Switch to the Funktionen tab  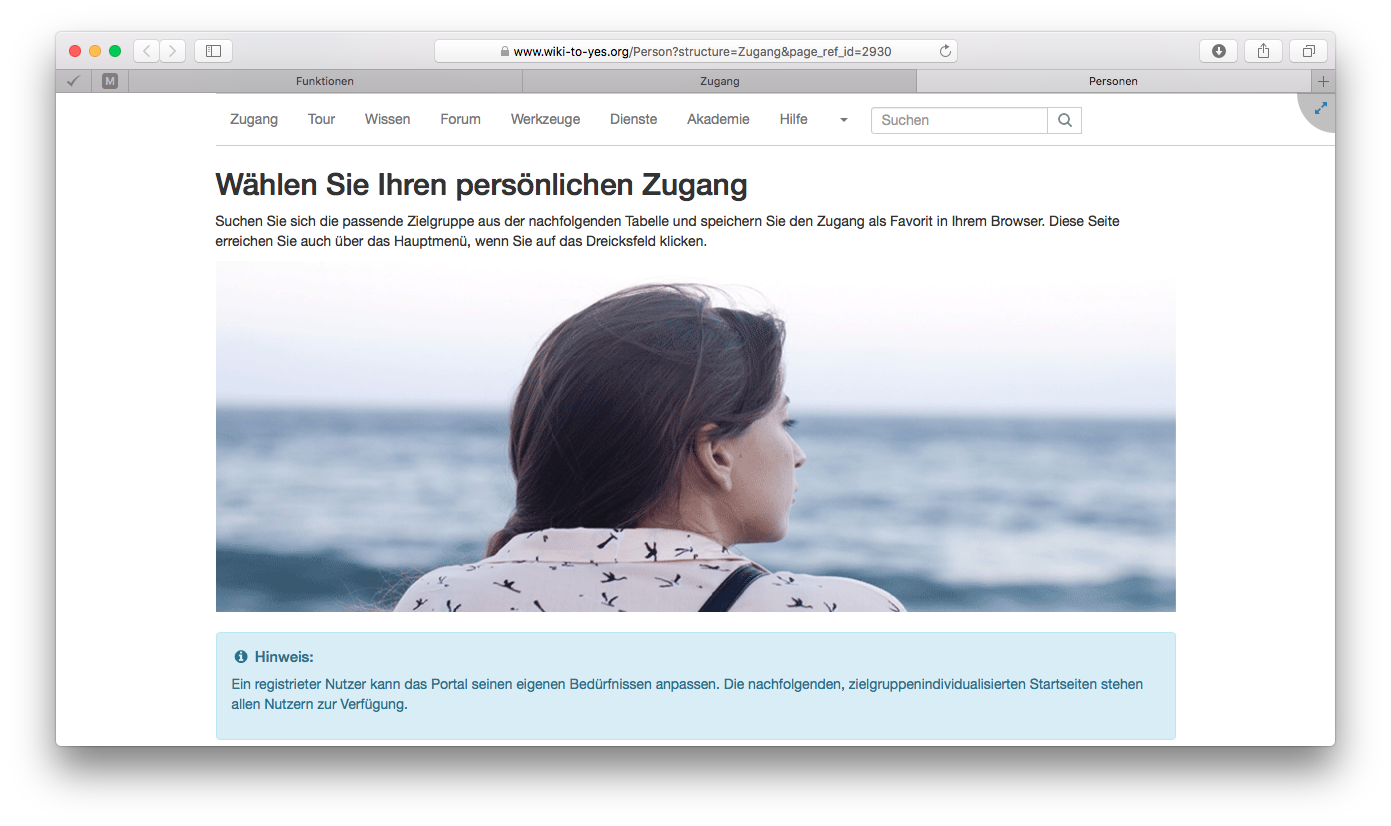(325, 81)
